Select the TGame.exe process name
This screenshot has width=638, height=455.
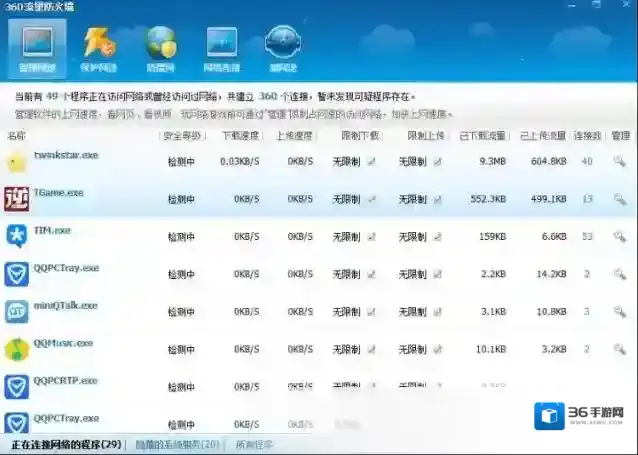point(59,192)
